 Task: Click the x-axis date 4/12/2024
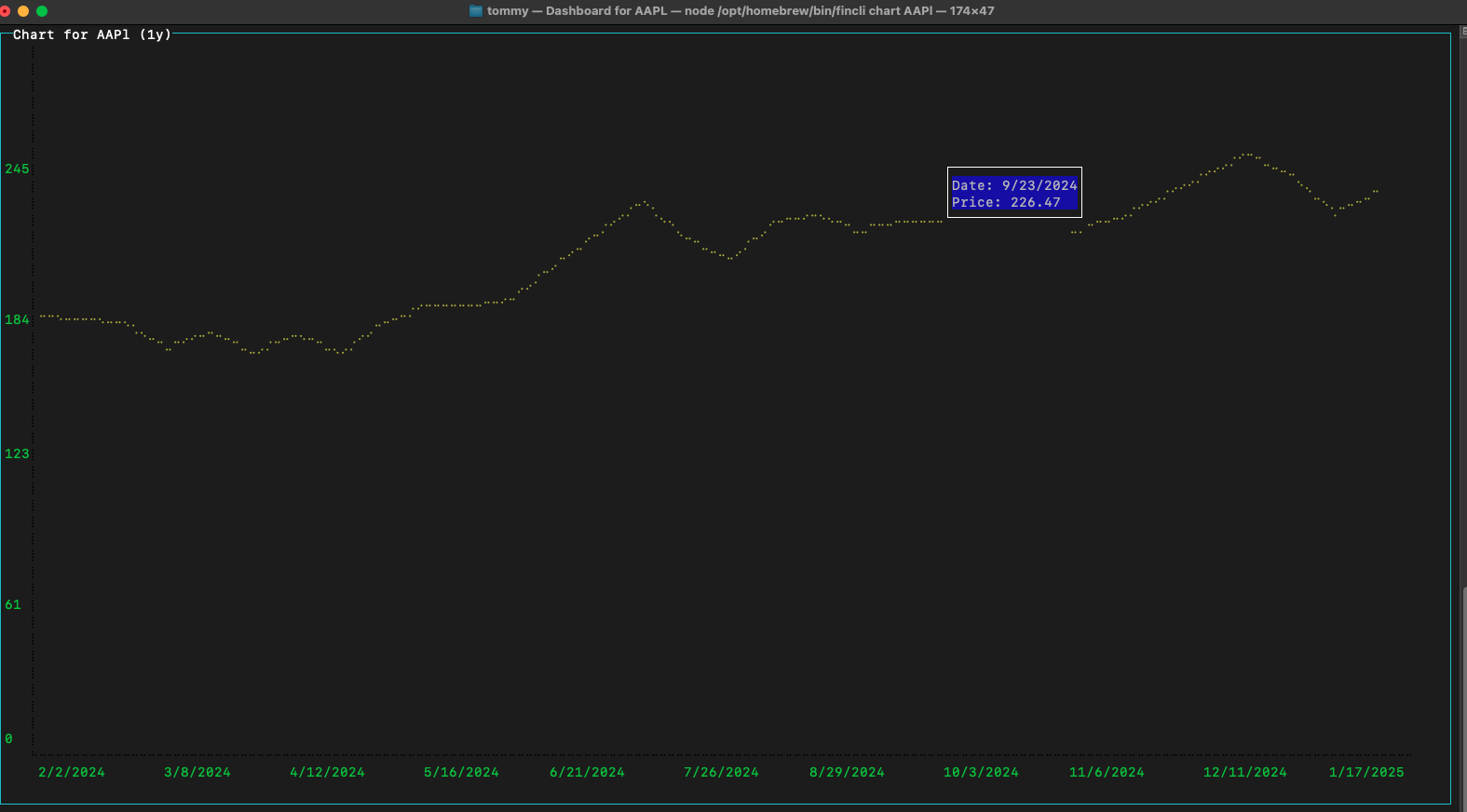pyautogui.click(x=327, y=772)
